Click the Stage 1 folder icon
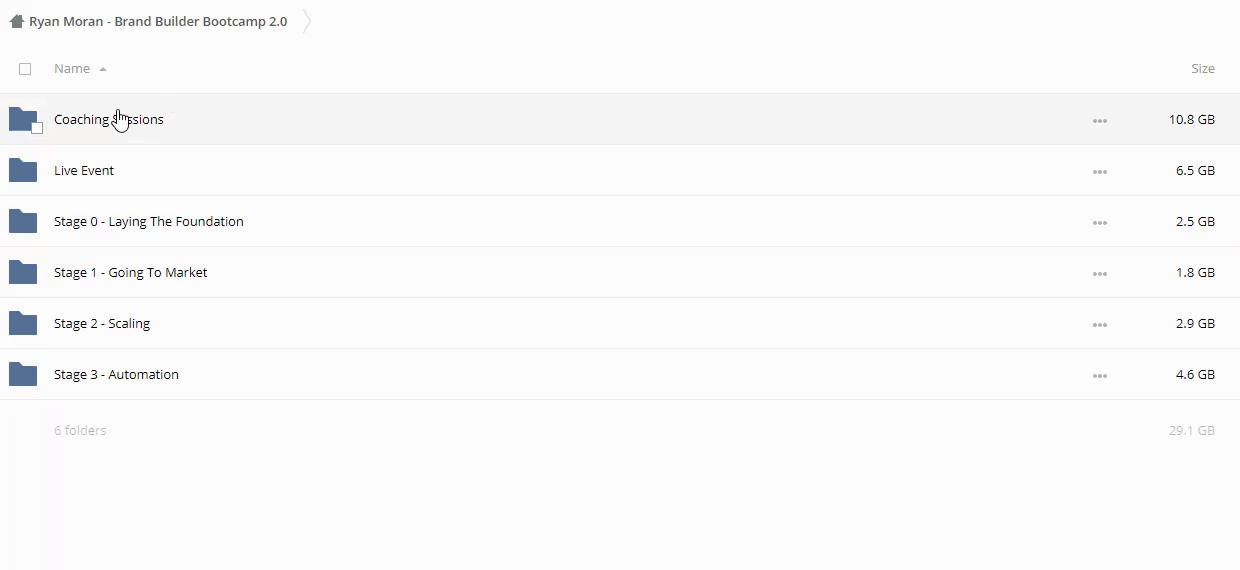1240x570 pixels. (22, 273)
